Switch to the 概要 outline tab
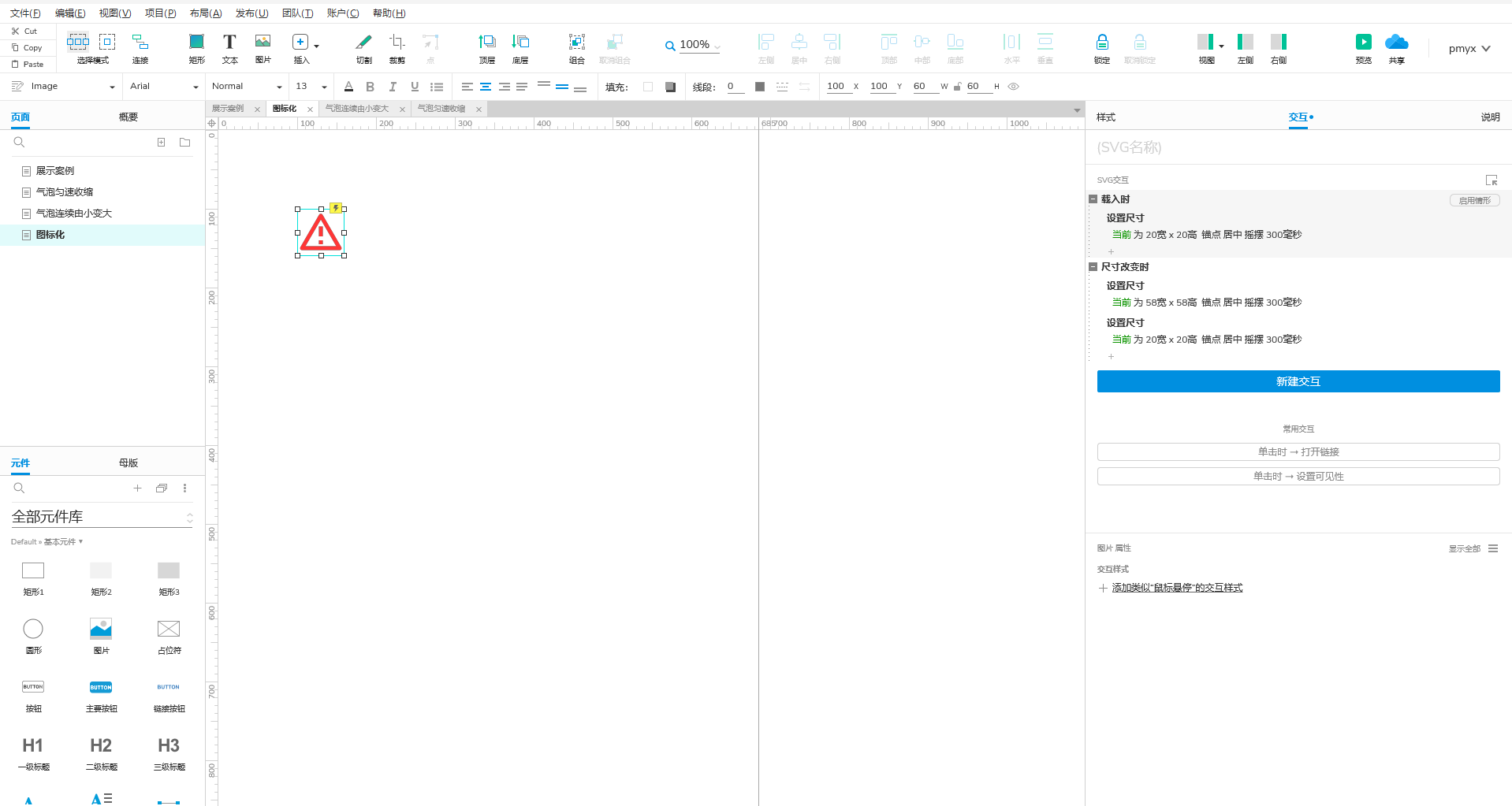Viewport: 1512px width, 806px height. [x=128, y=117]
